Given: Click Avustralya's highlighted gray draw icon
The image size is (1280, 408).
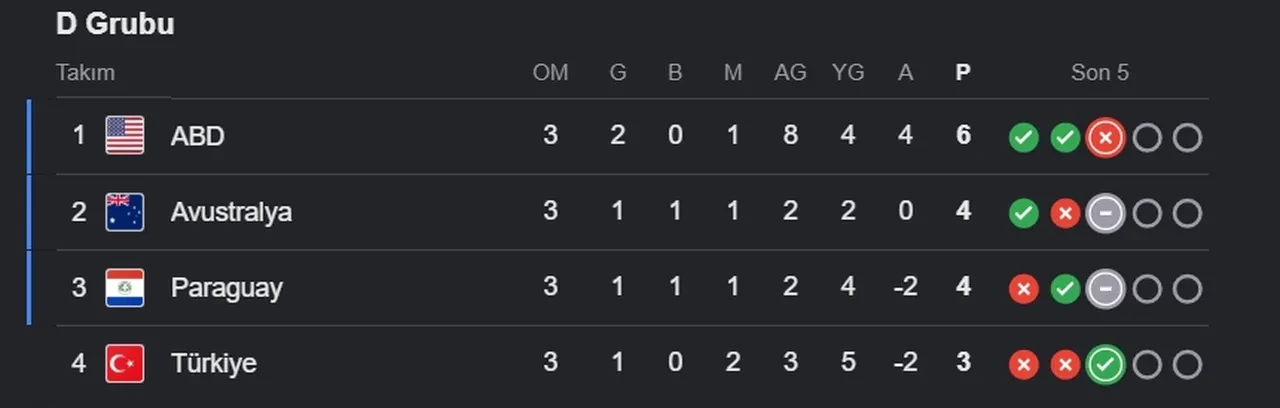Looking at the screenshot, I should (x=1105, y=213).
